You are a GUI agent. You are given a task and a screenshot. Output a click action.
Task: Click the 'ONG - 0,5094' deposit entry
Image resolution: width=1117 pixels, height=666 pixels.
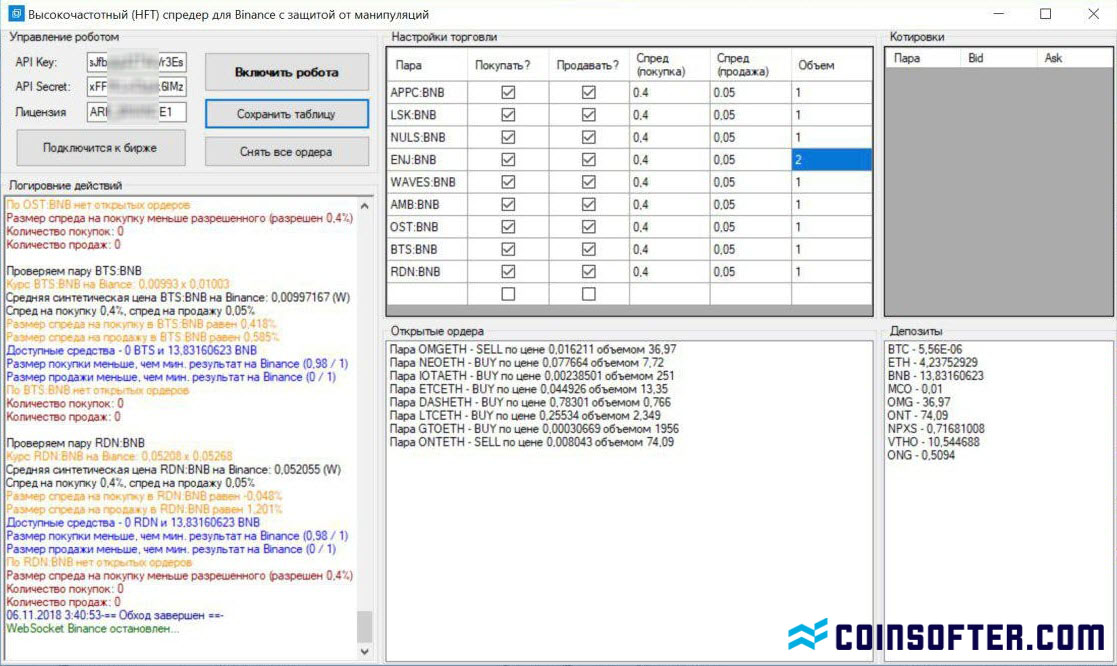921,455
